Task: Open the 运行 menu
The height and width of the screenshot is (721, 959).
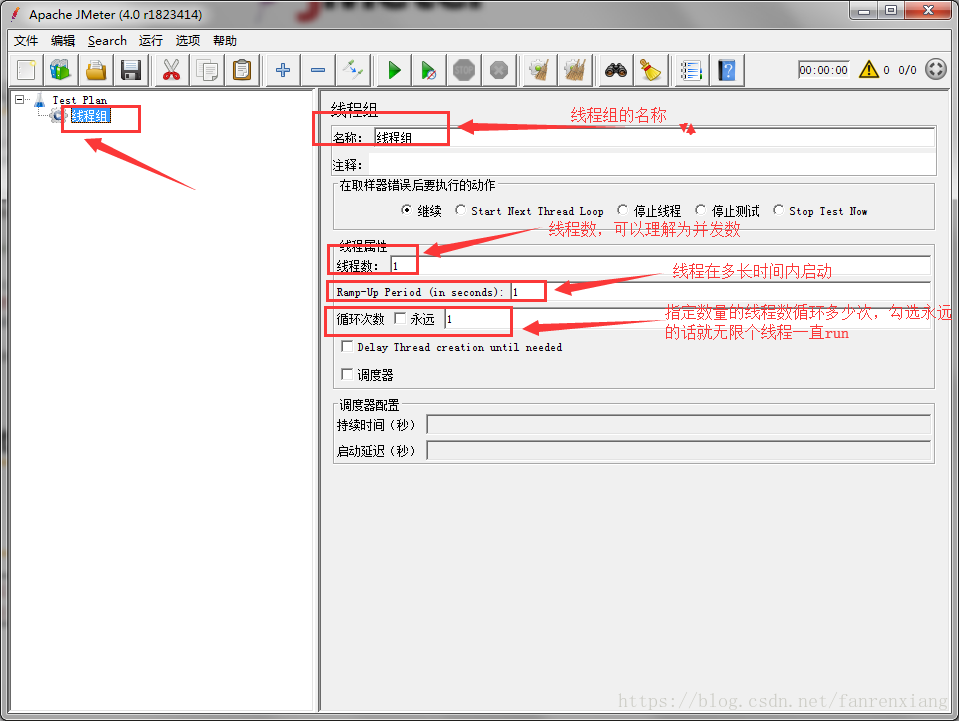Action: point(150,40)
